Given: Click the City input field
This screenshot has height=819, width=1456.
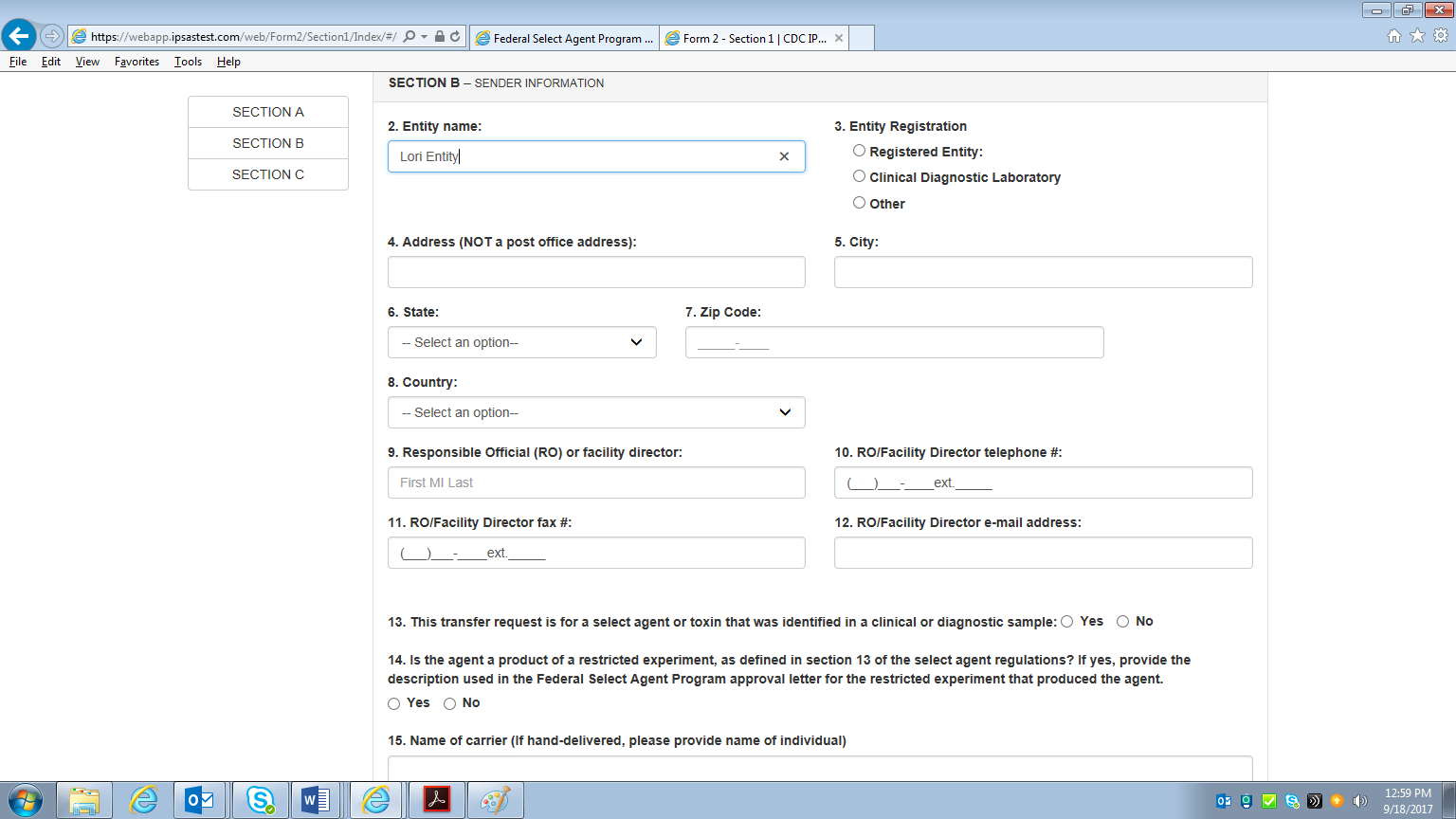Looking at the screenshot, I should pyautogui.click(x=1043, y=272).
